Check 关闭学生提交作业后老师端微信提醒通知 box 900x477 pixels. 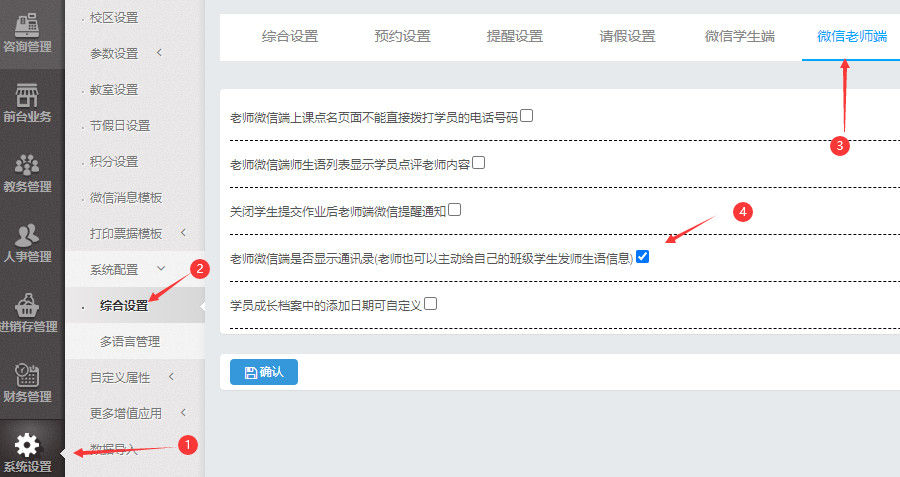(454, 210)
